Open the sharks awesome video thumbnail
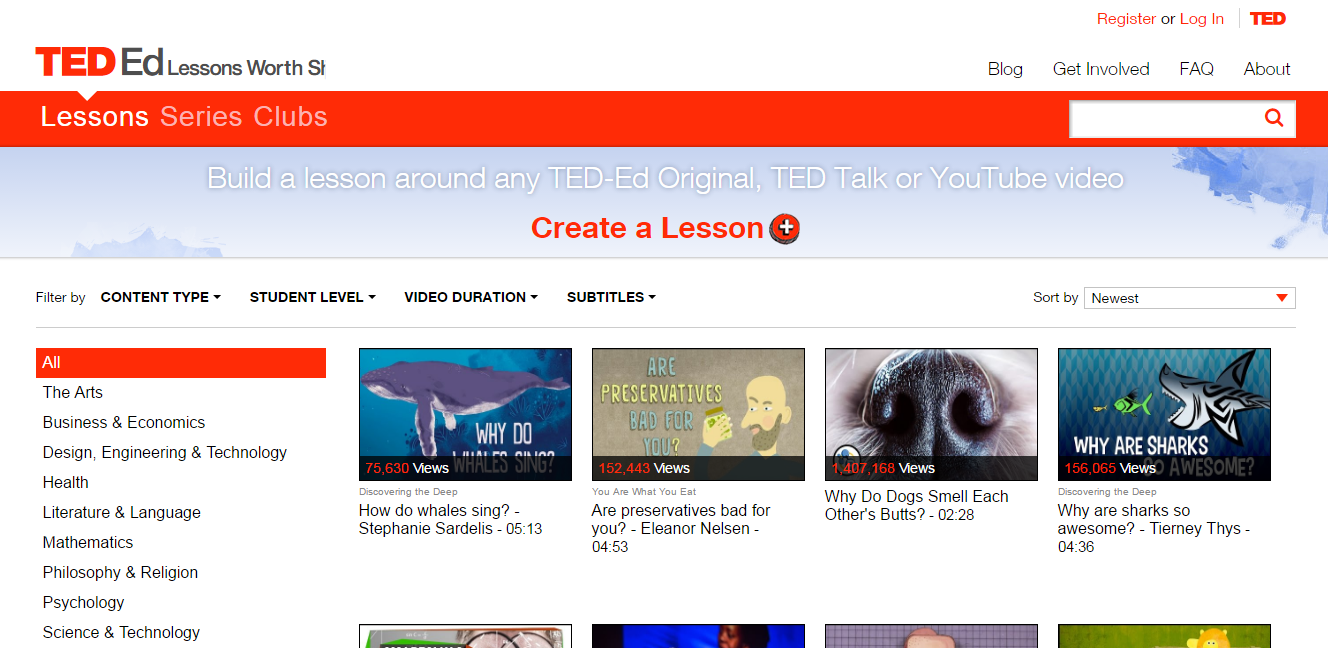1328x648 pixels. (x=1164, y=414)
